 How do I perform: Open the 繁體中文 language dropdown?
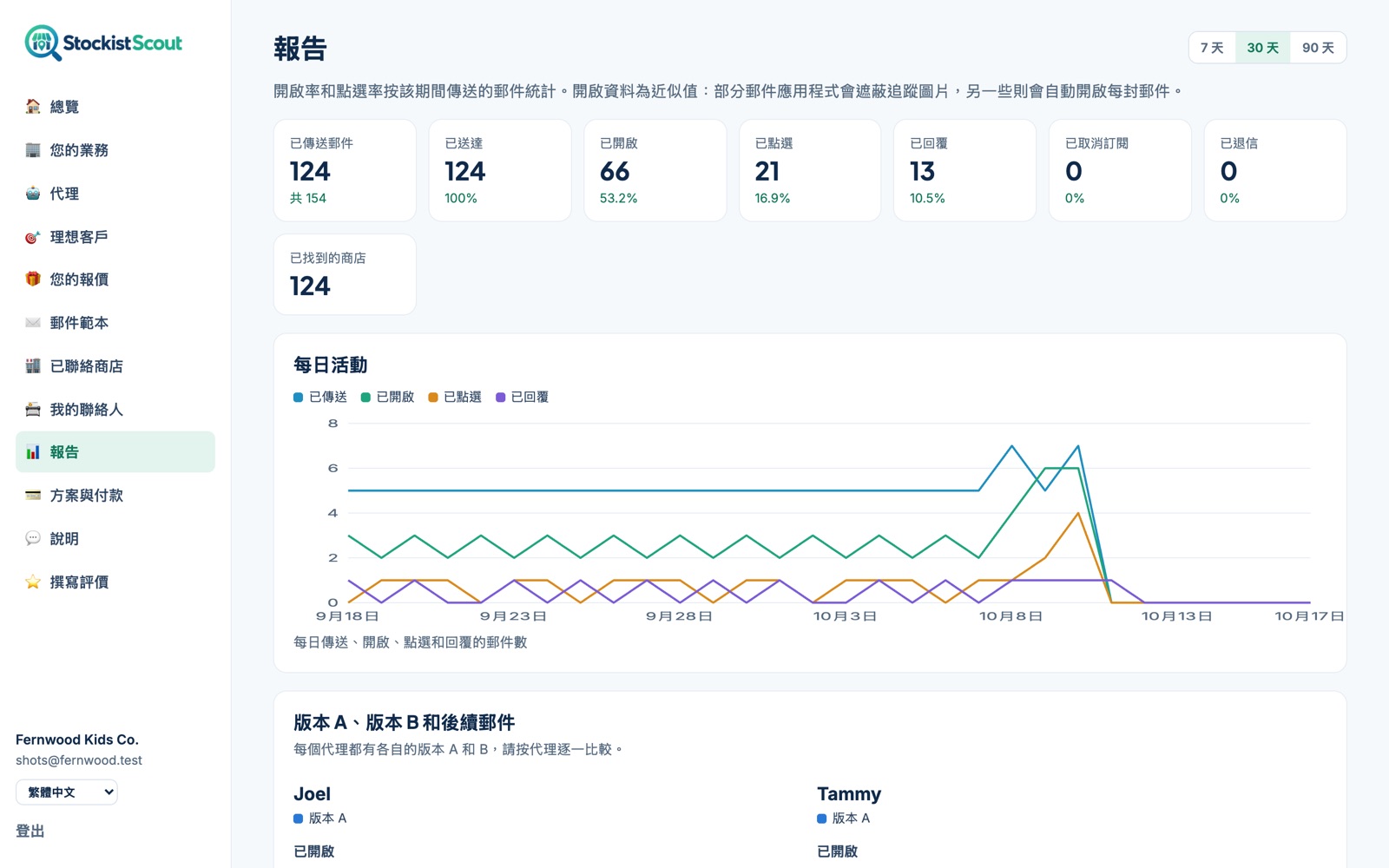point(67,792)
